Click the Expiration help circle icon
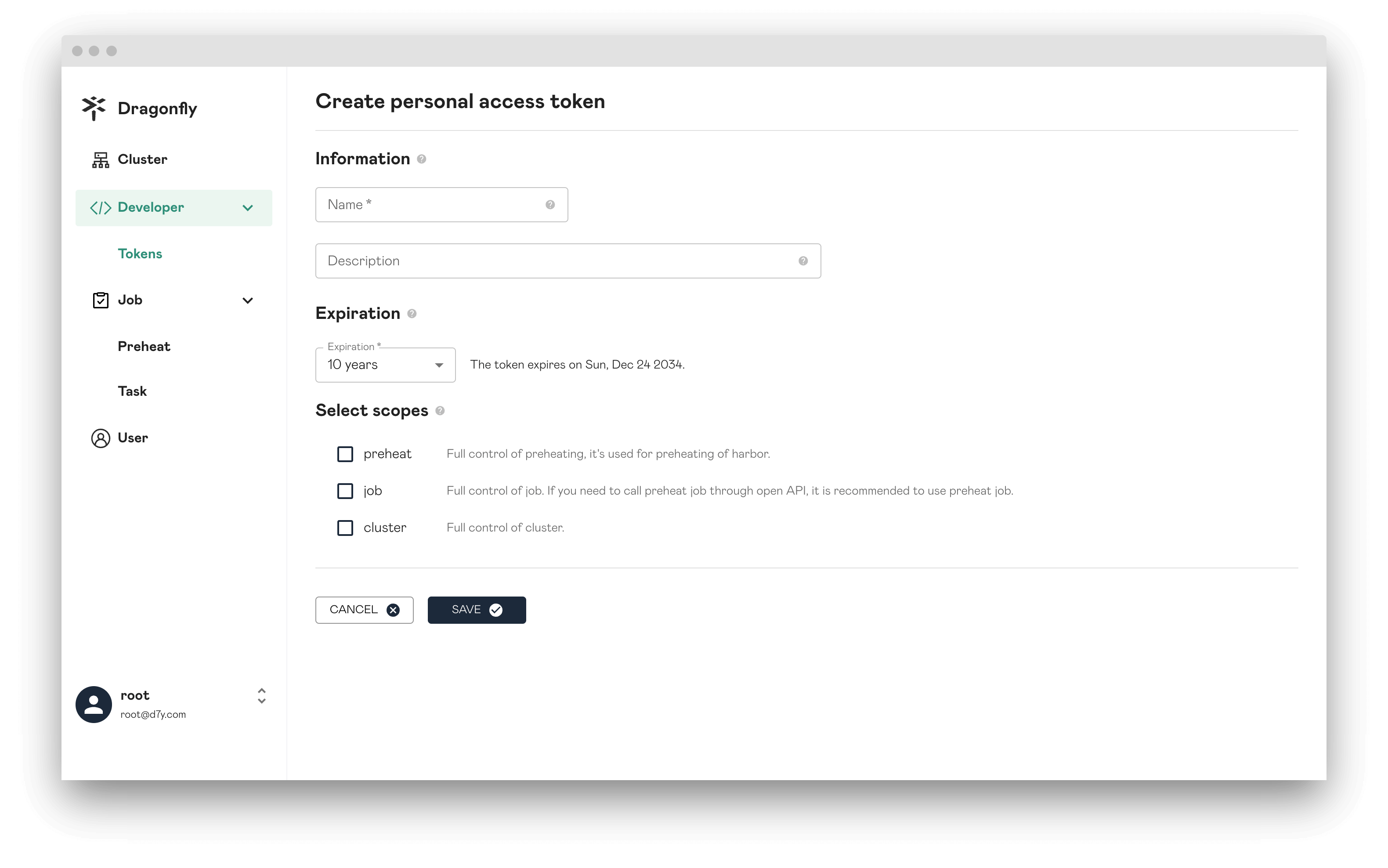 click(x=411, y=314)
